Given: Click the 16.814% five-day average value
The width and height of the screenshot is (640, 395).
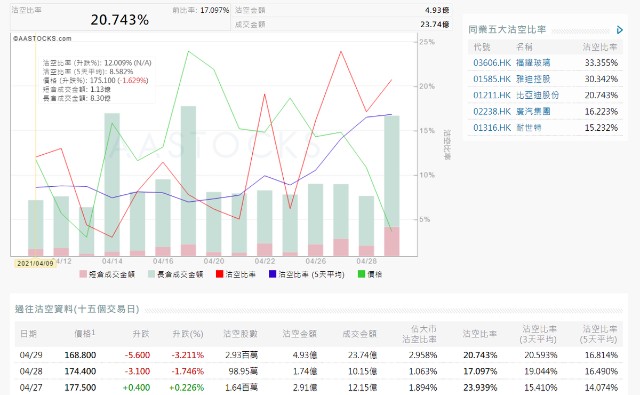Looking at the screenshot, I should [x=601, y=355].
